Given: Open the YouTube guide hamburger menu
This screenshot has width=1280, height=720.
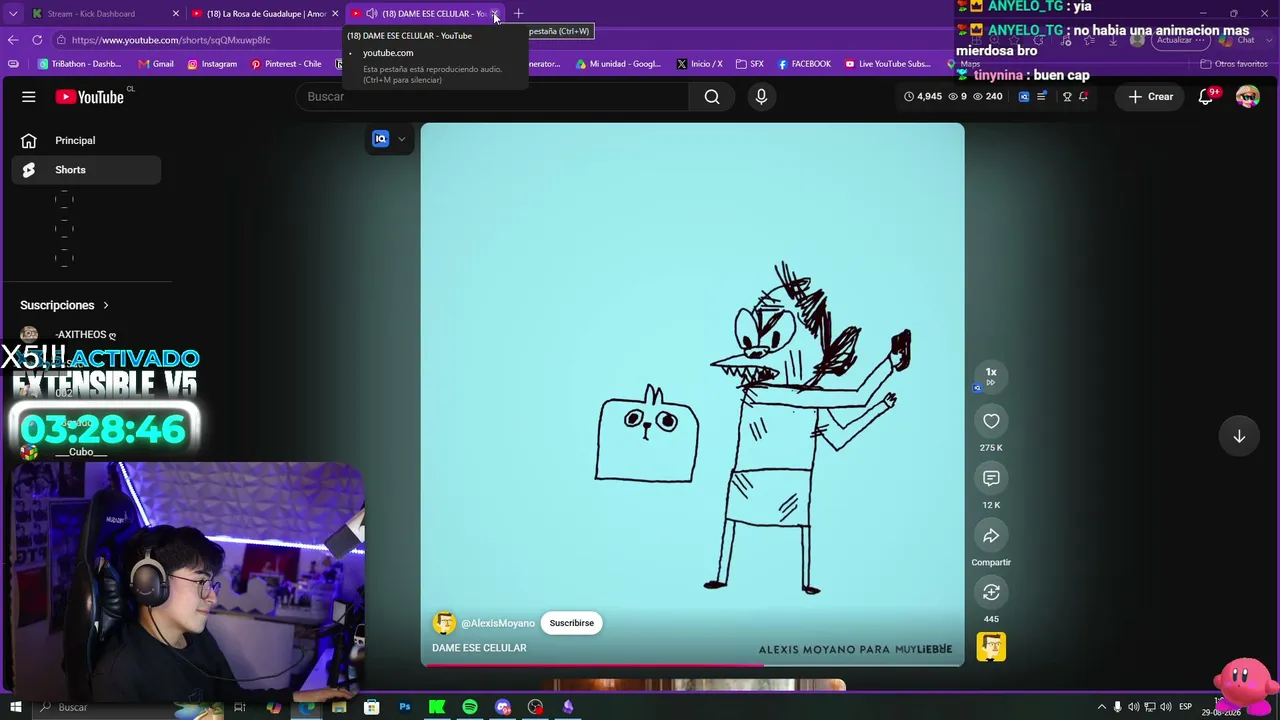Looking at the screenshot, I should (29, 97).
